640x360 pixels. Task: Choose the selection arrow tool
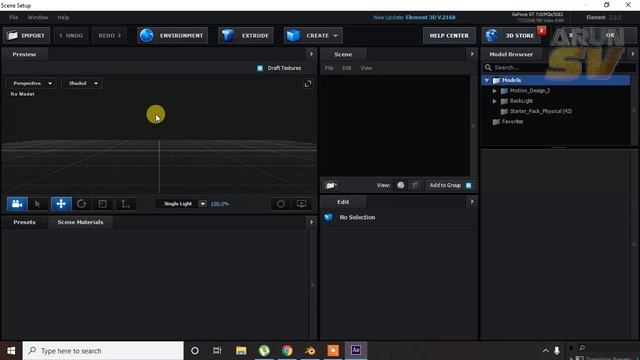tap(38, 204)
